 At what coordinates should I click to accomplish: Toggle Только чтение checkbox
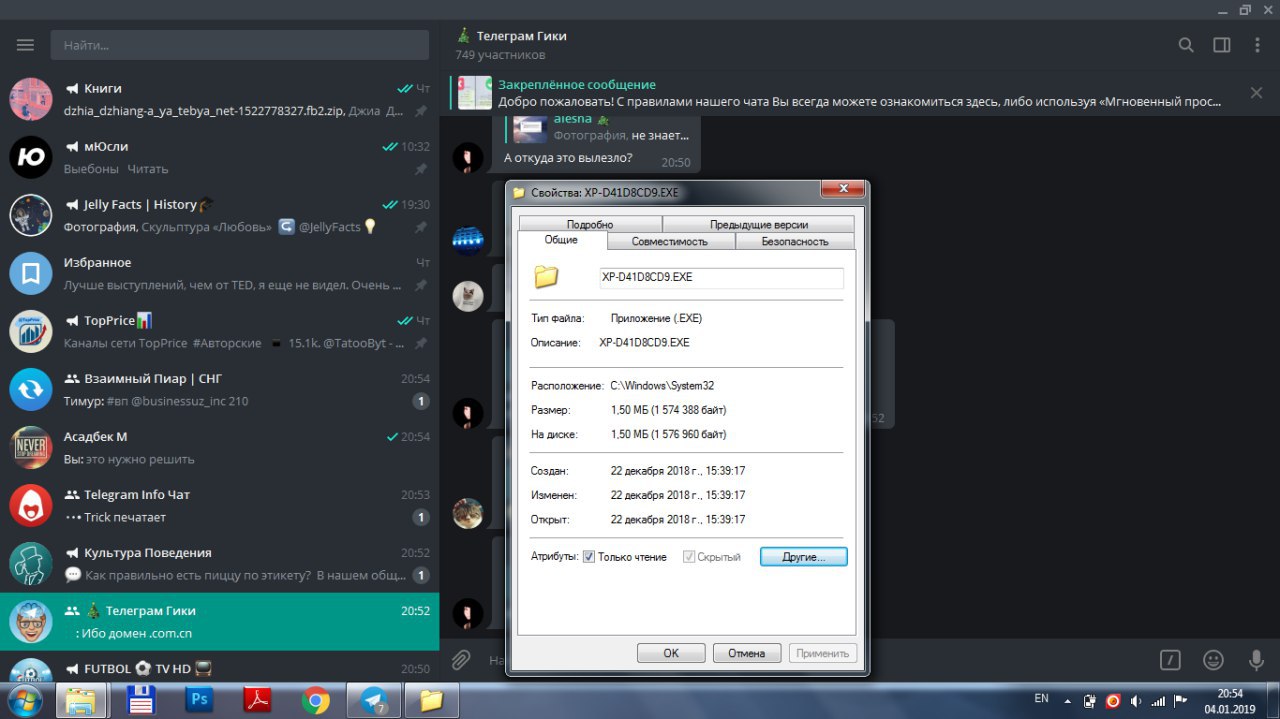(x=589, y=557)
